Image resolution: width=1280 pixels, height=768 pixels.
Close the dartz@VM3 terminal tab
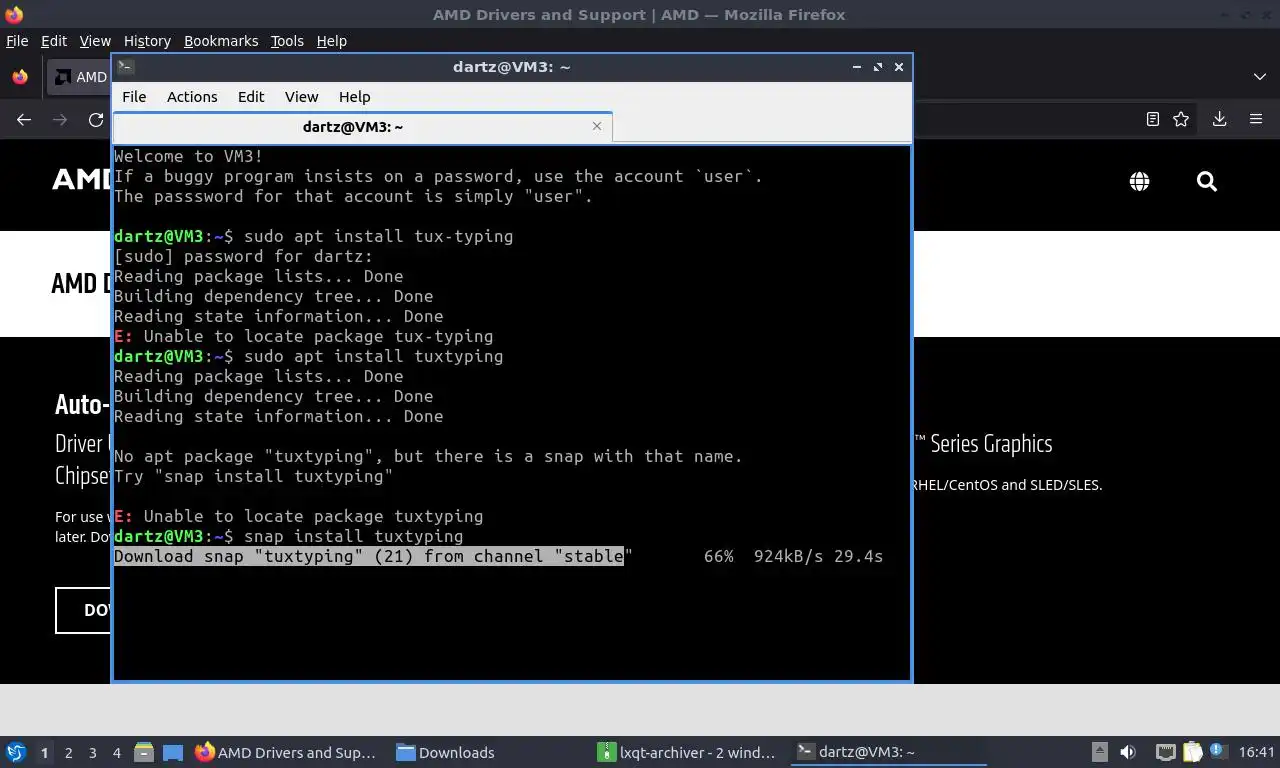[597, 126]
